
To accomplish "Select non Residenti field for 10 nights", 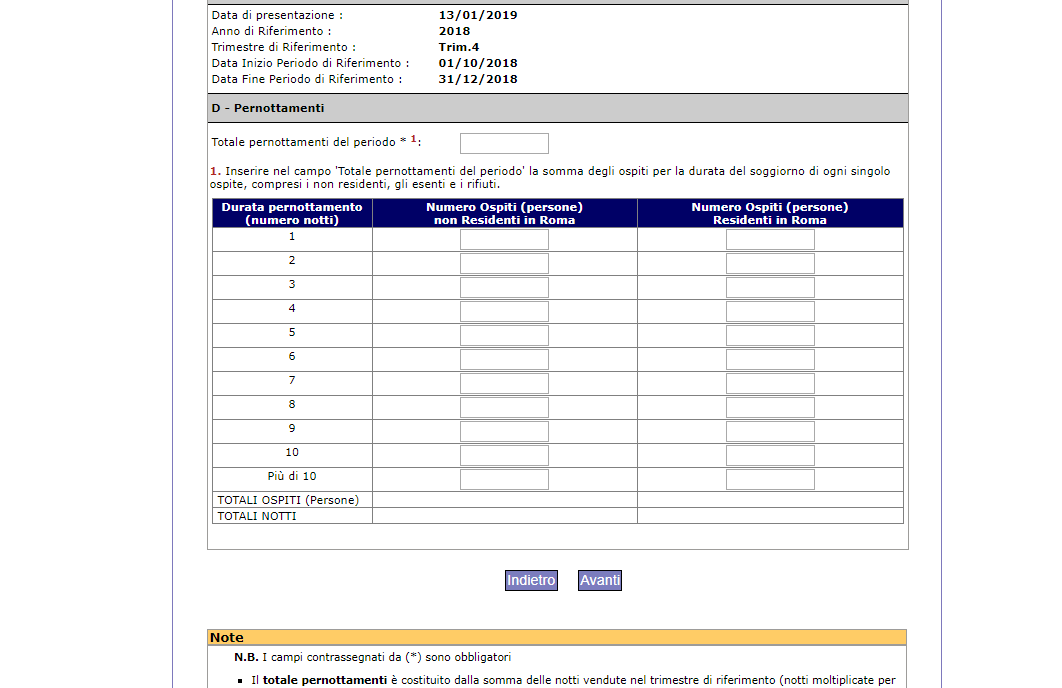I will click(504, 456).
